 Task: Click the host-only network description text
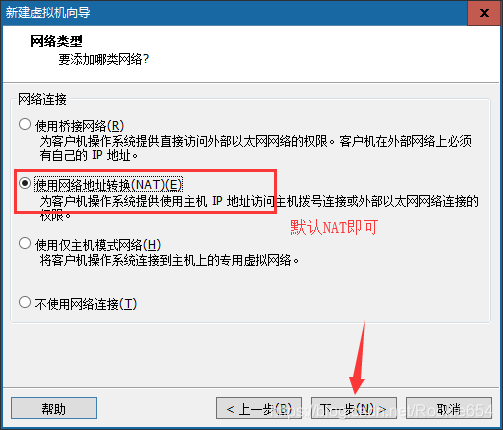click(x=169, y=260)
